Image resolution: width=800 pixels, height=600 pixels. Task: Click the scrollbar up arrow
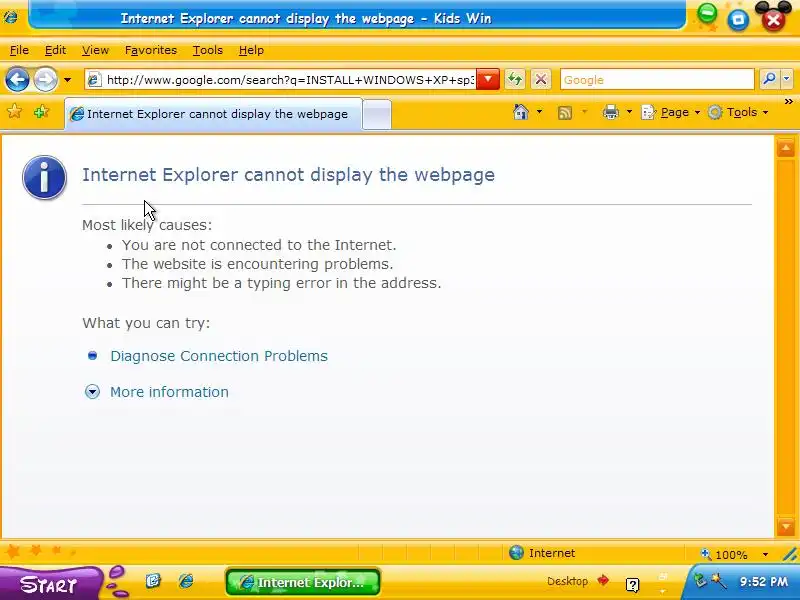(785, 148)
